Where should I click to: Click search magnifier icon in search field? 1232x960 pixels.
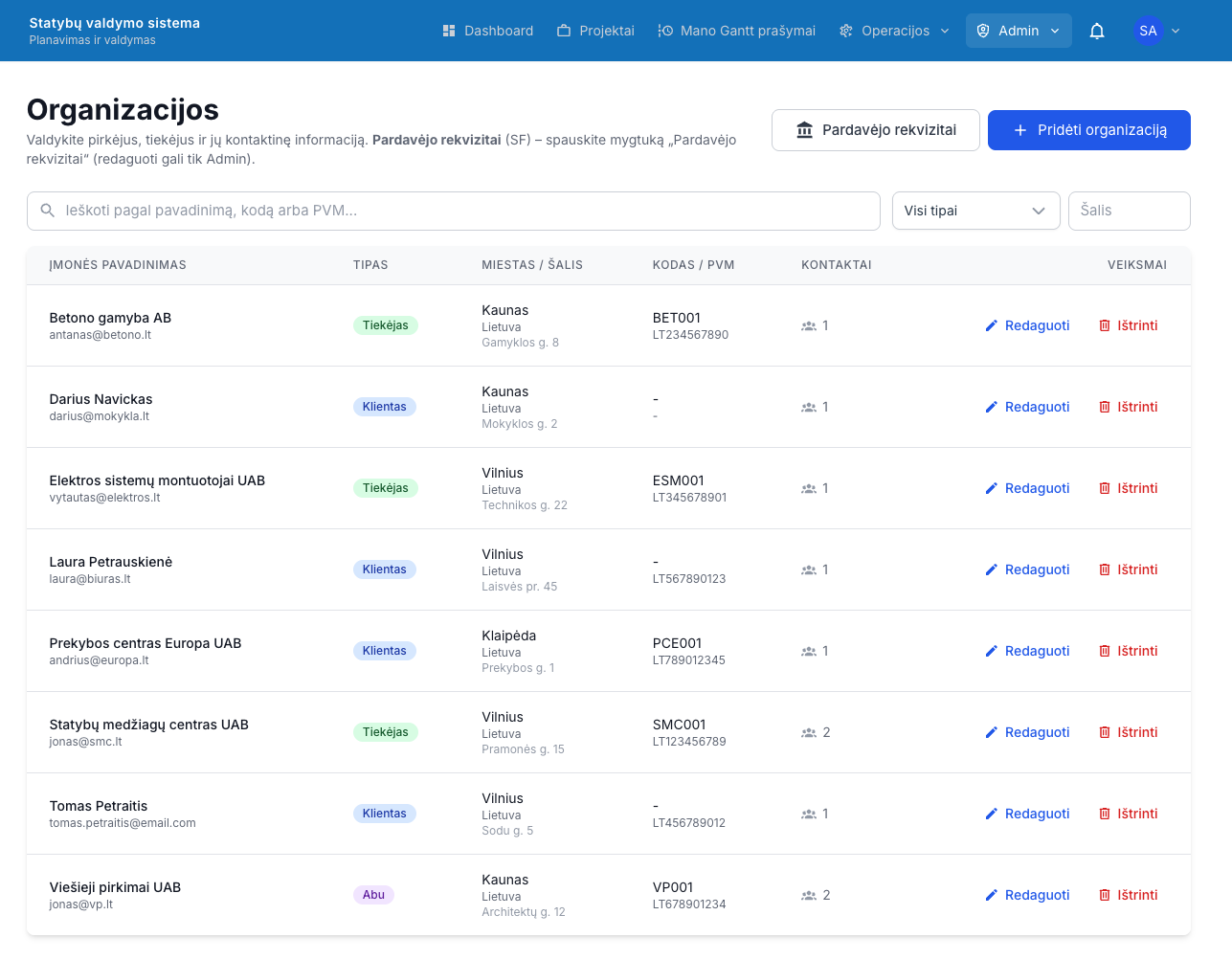tap(47, 211)
